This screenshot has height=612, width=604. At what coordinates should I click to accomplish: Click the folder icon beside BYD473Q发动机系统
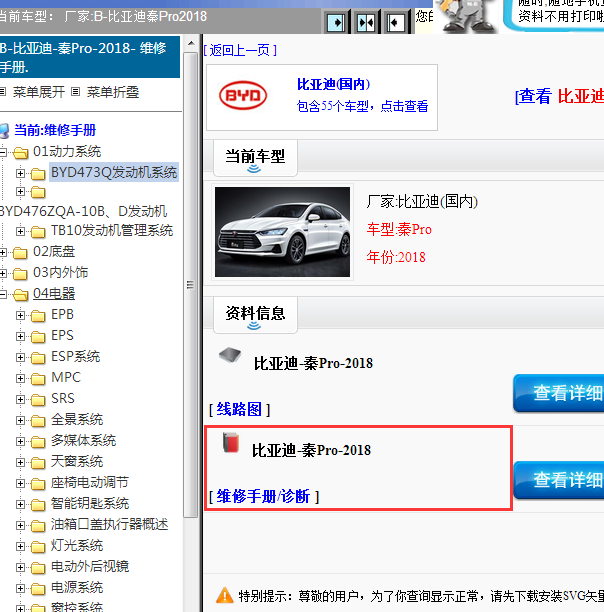pos(38,174)
